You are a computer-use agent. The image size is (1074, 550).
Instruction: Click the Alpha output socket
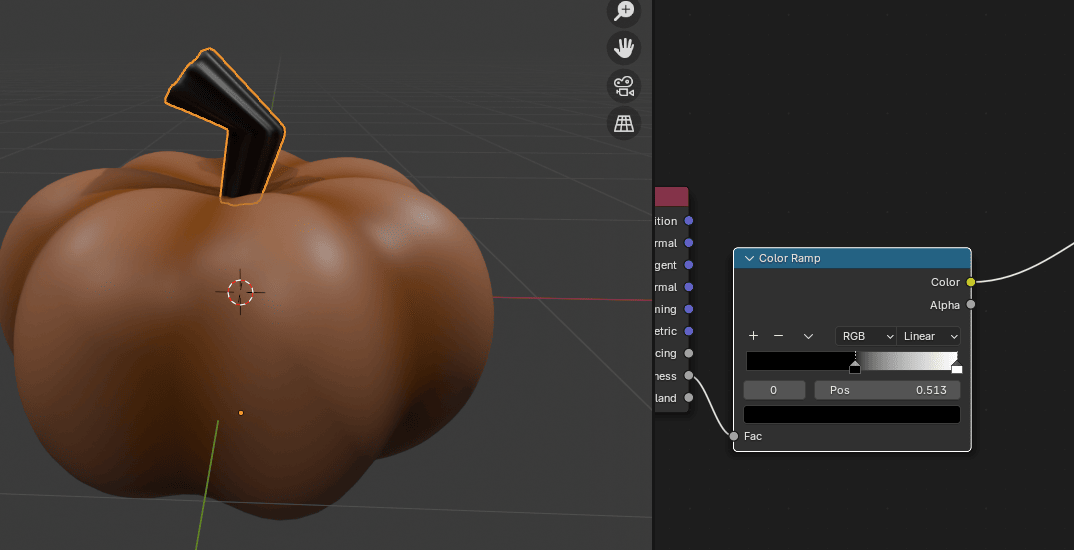pyautogui.click(x=970, y=305)
